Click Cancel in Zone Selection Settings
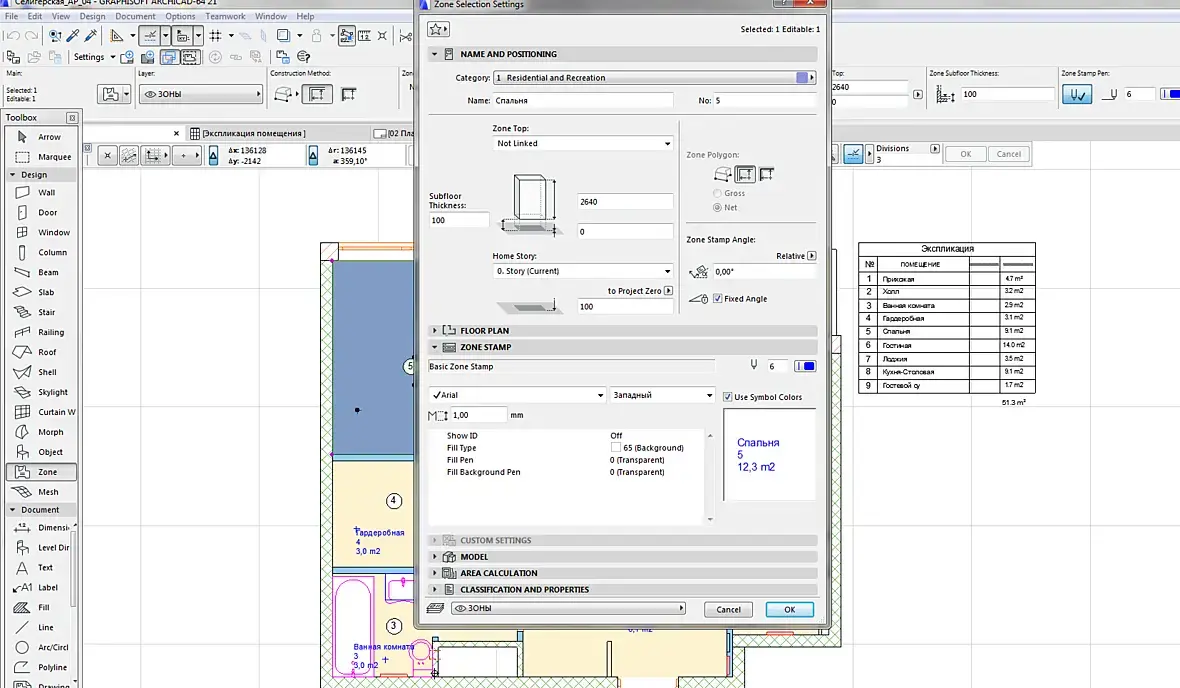 click(728, 610)
